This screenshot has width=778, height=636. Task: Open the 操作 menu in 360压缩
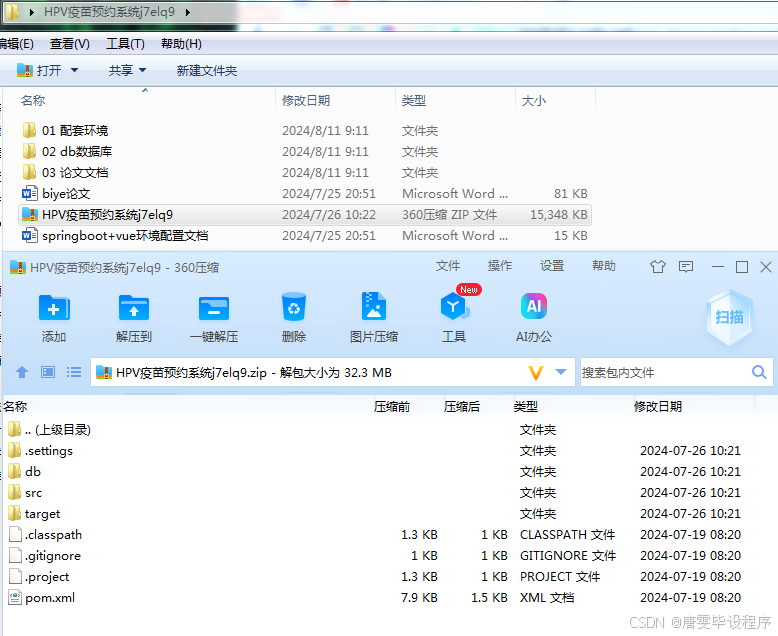(x=500, y=266)
